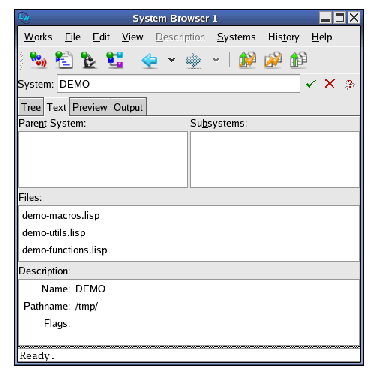Click the compile and load system icon
Viewport: 379px width, 377px height.
click(x=247, y=60)
